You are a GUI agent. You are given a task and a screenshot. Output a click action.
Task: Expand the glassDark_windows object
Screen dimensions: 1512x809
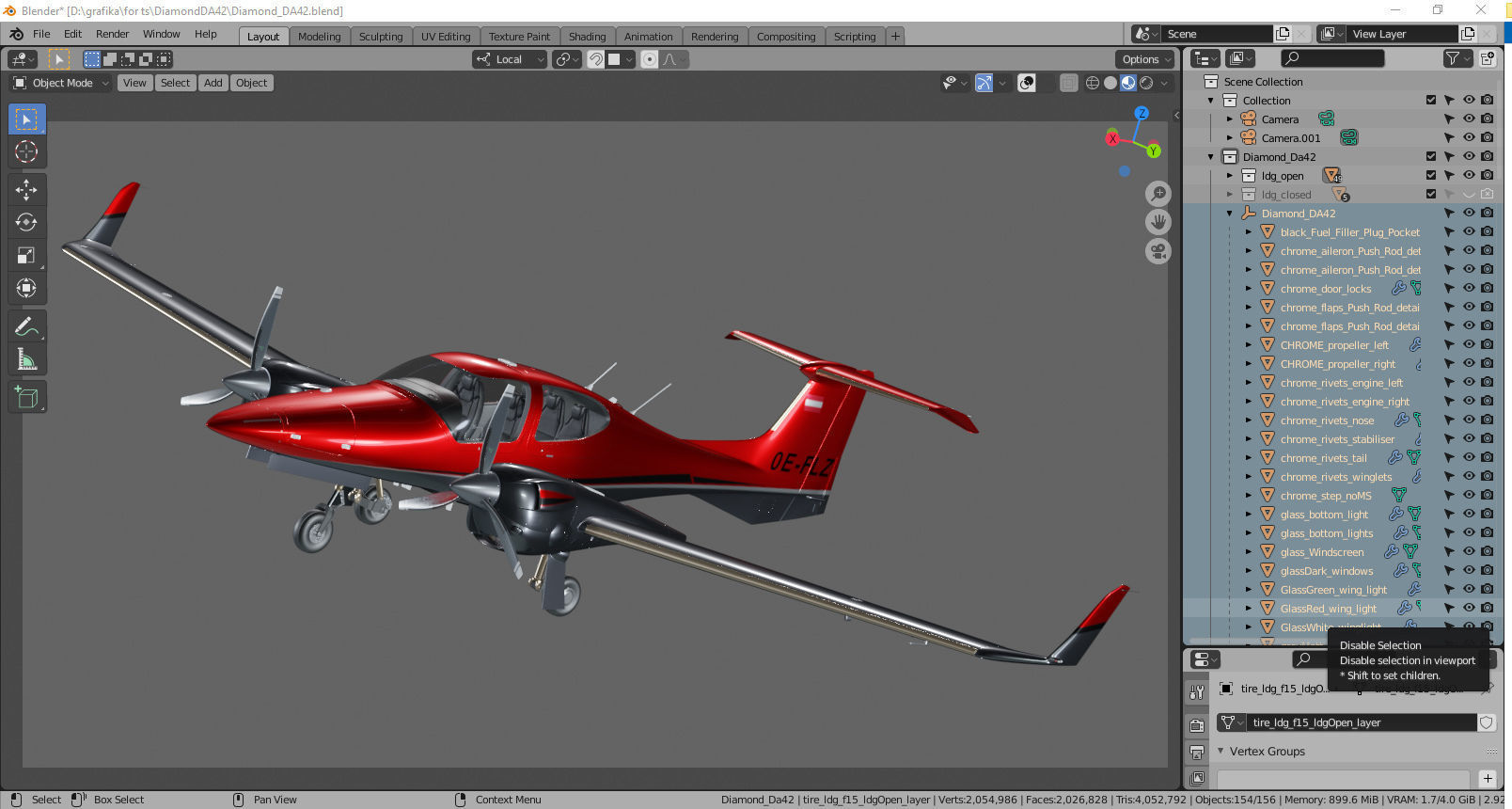[x=1248, y=571]
